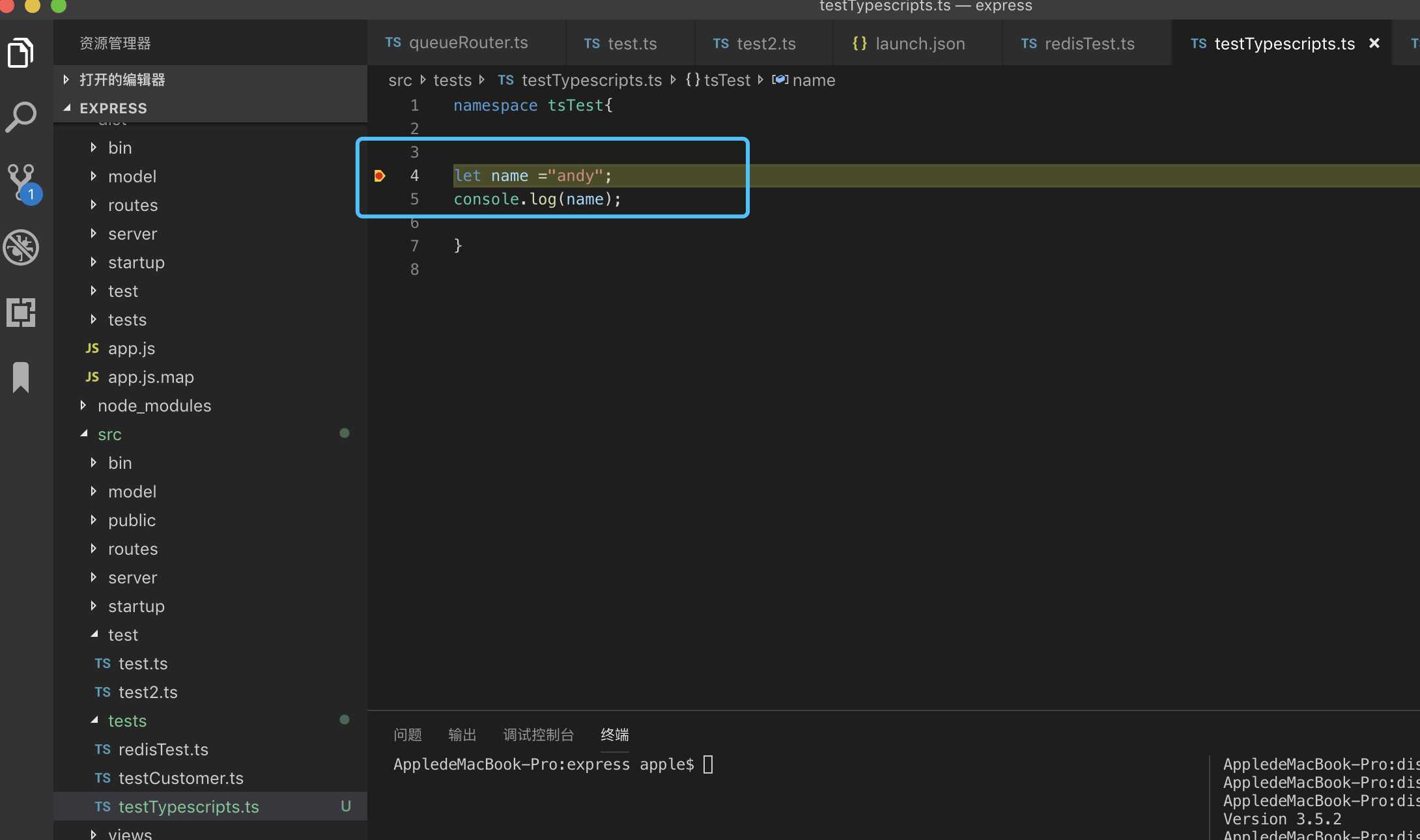Open the 终端 panel tab
1420x840 pixels.
[x=615, y=735]
